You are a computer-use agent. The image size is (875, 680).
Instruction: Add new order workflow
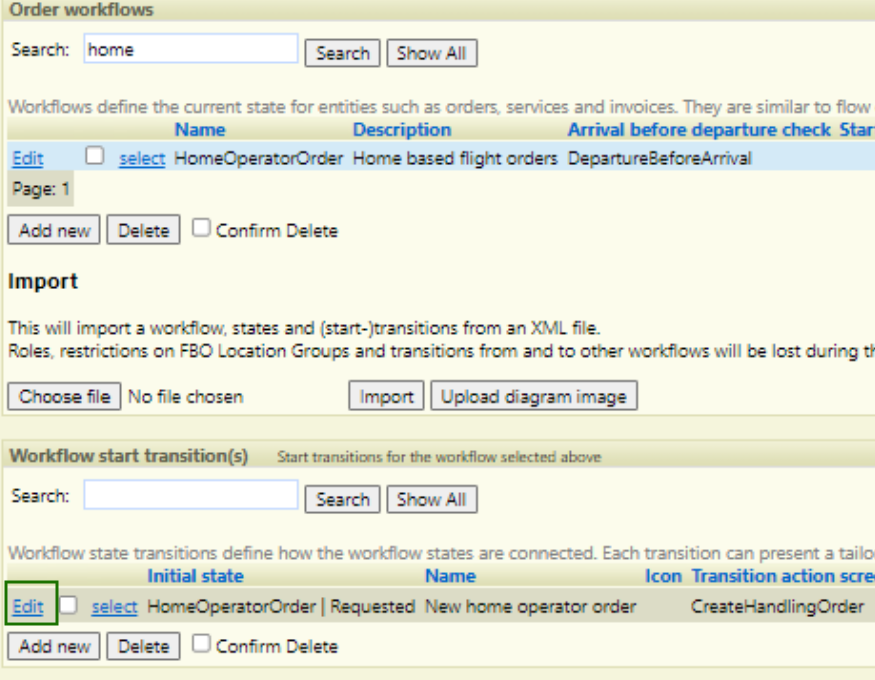pyautogui.click(x=54, y=230)
